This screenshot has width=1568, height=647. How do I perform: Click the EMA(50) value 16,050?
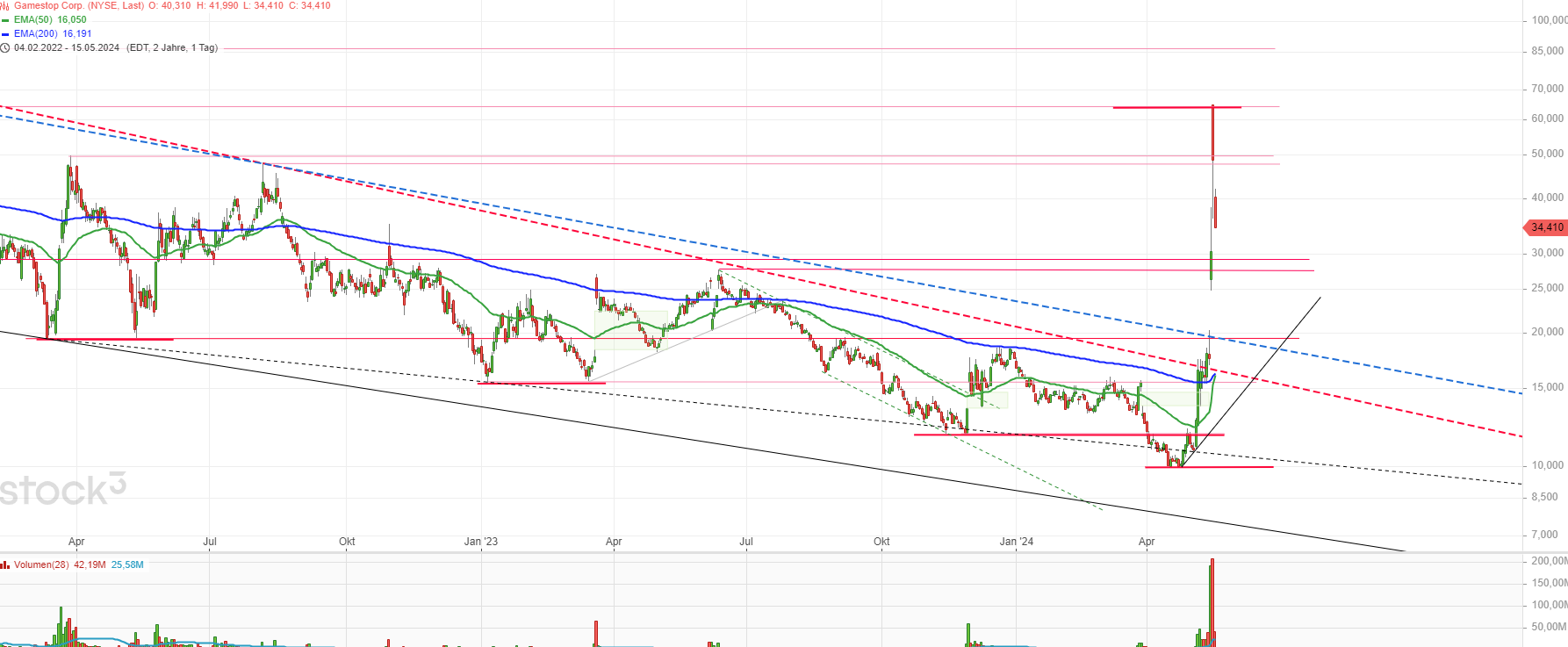tap(72, 19)
